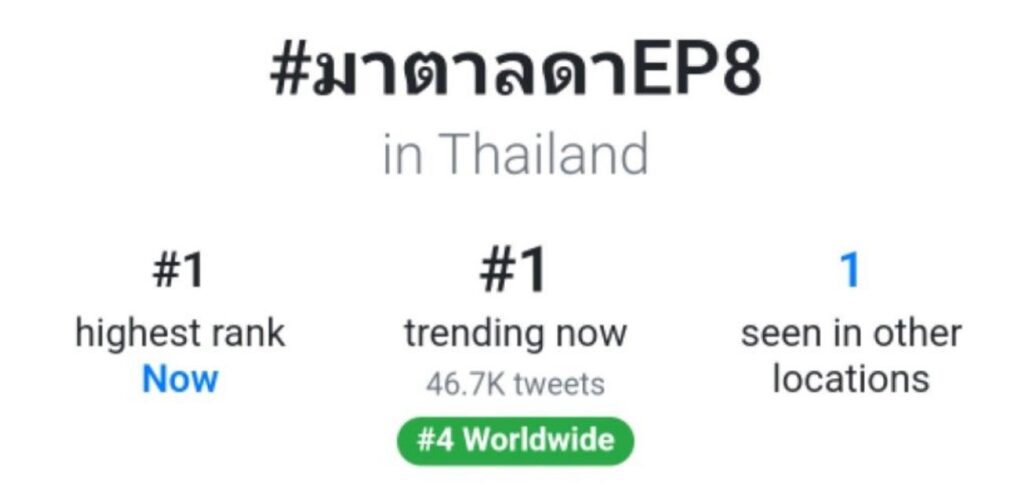The image size is (1024, 504).
Task: Click the large #1 above 'trending now'
Action: 514,271
